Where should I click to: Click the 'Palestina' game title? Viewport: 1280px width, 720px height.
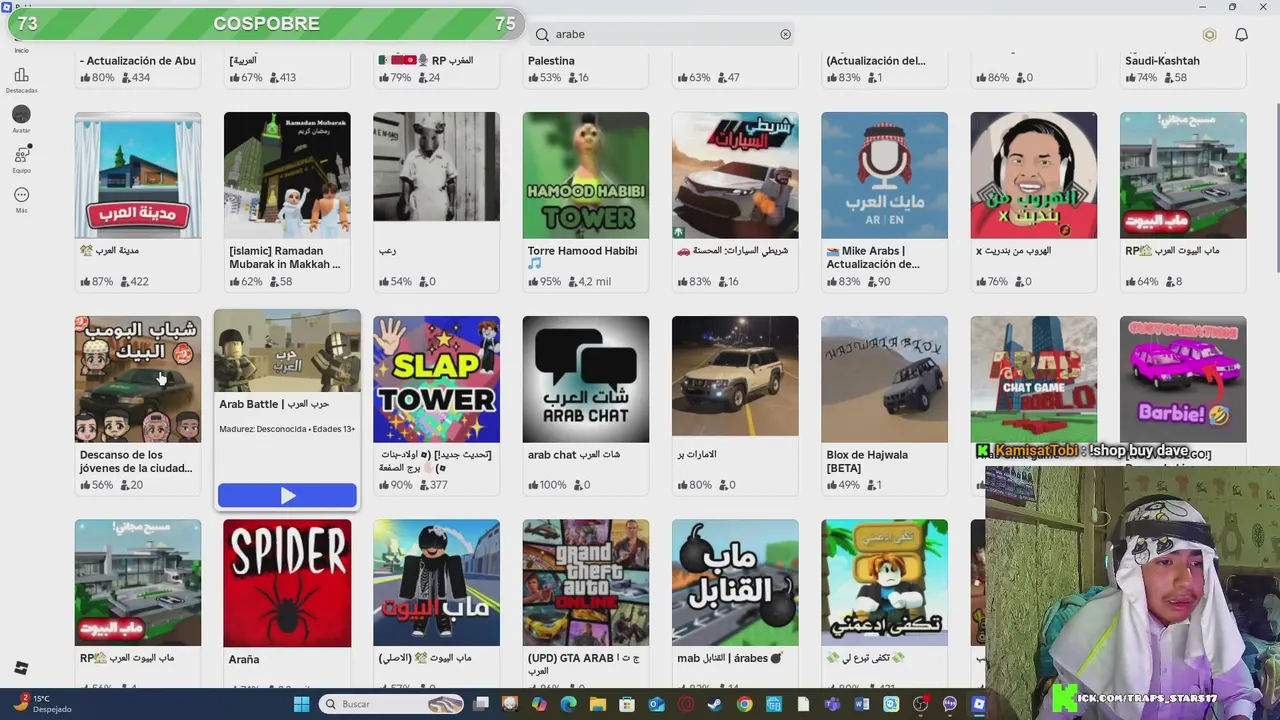(551, 61)
